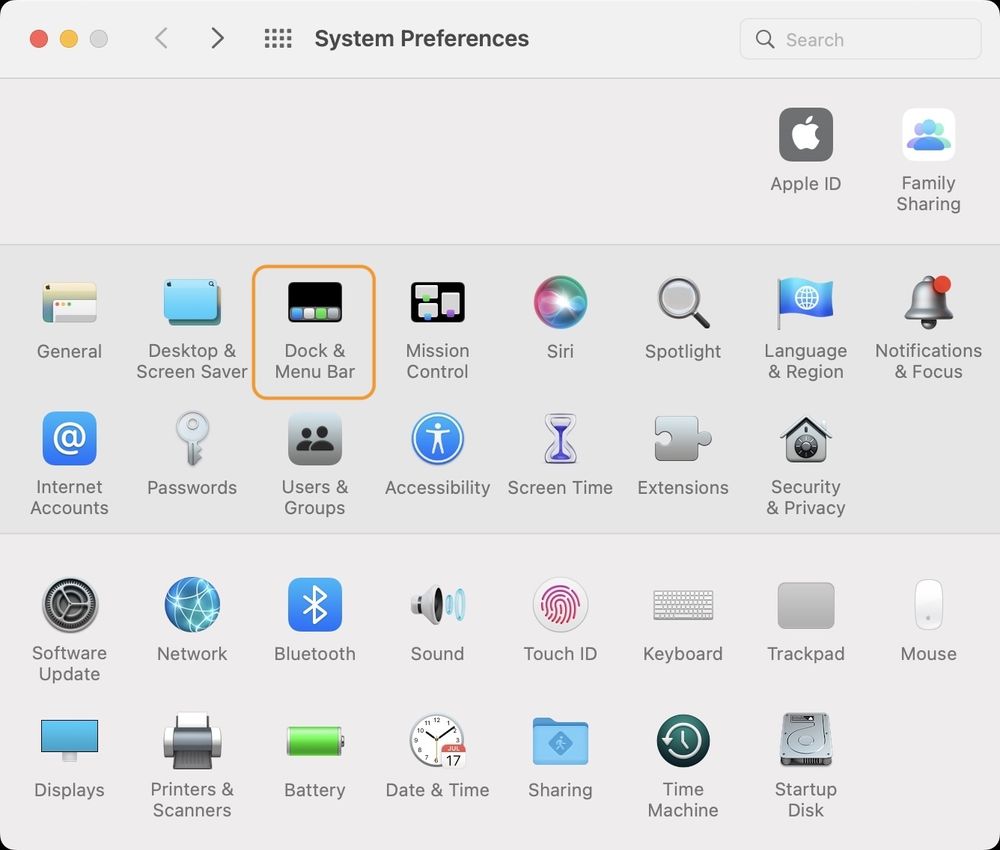Screen dimensions: 1000x850
Task: Open Apple ID settings
Action: [806, 135]
